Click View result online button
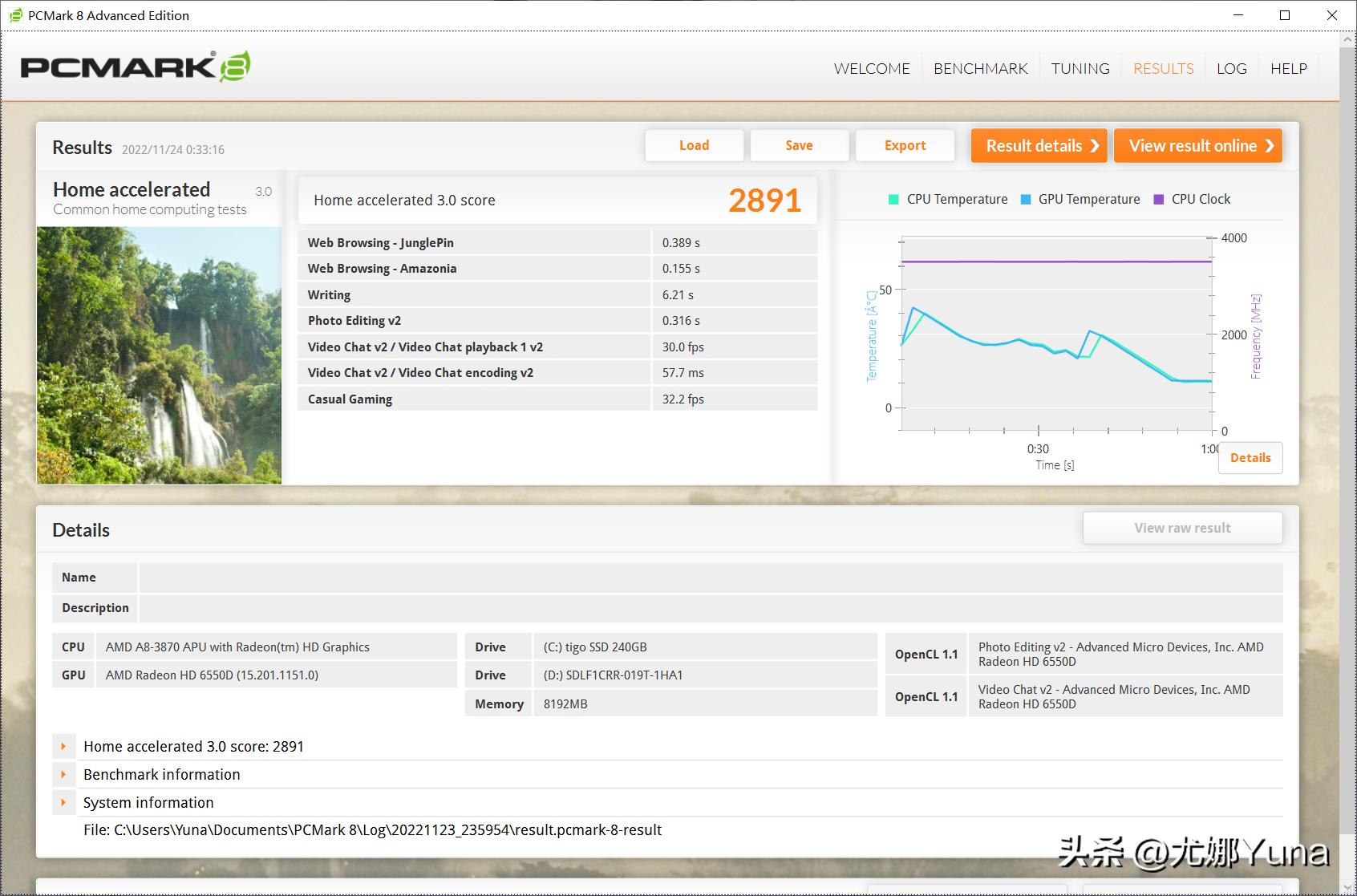 (1197, 146)
